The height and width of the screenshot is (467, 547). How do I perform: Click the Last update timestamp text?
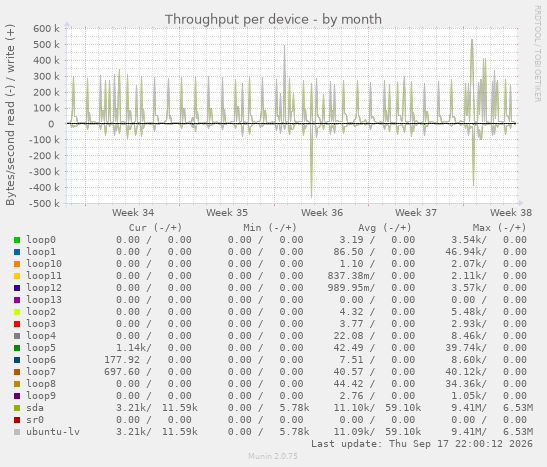click(x=422, y=444)
